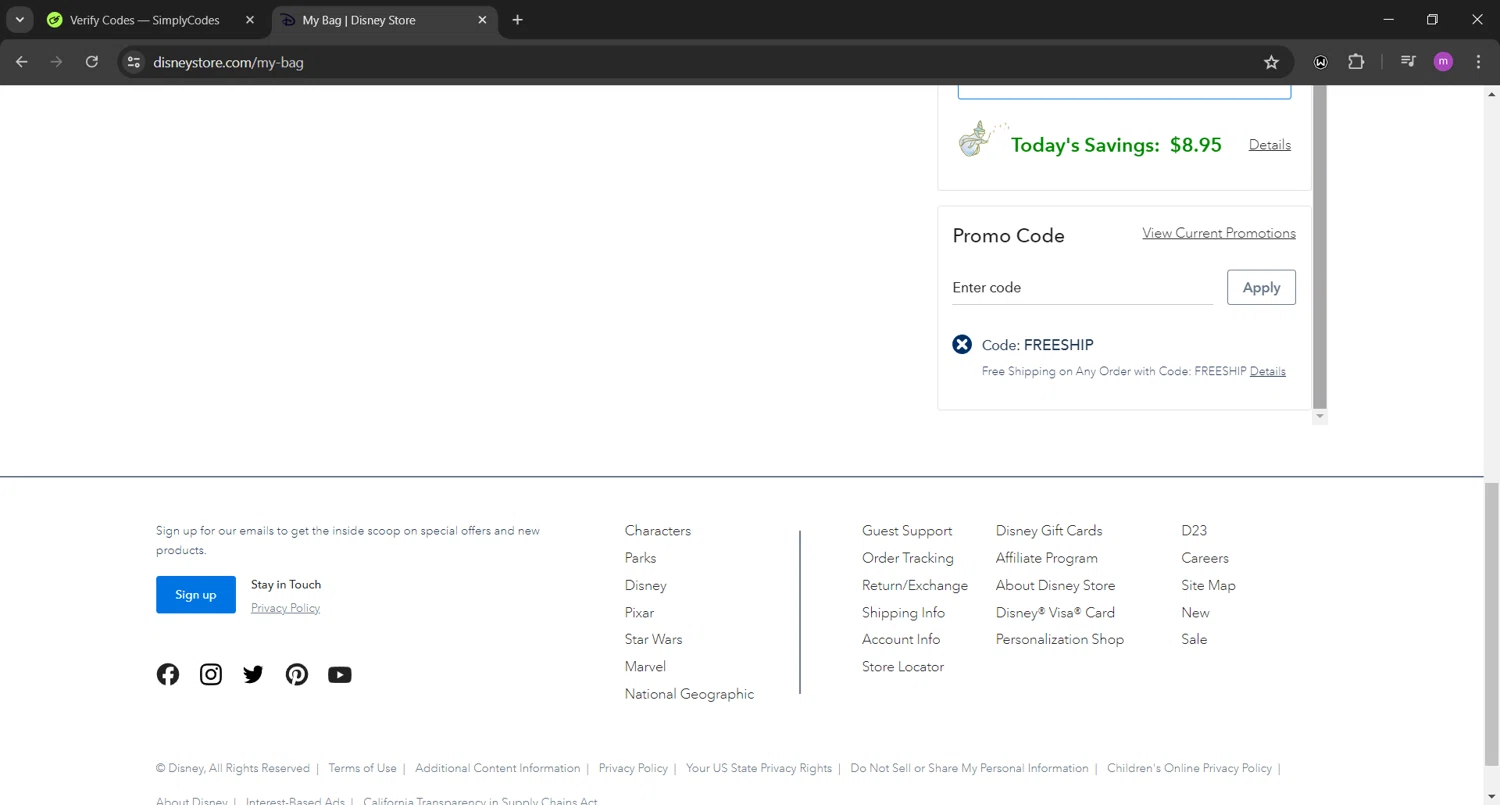Open the tab search dropdown arrow
This screenshot has width=1500, height=805.
(x=19, y=20)
